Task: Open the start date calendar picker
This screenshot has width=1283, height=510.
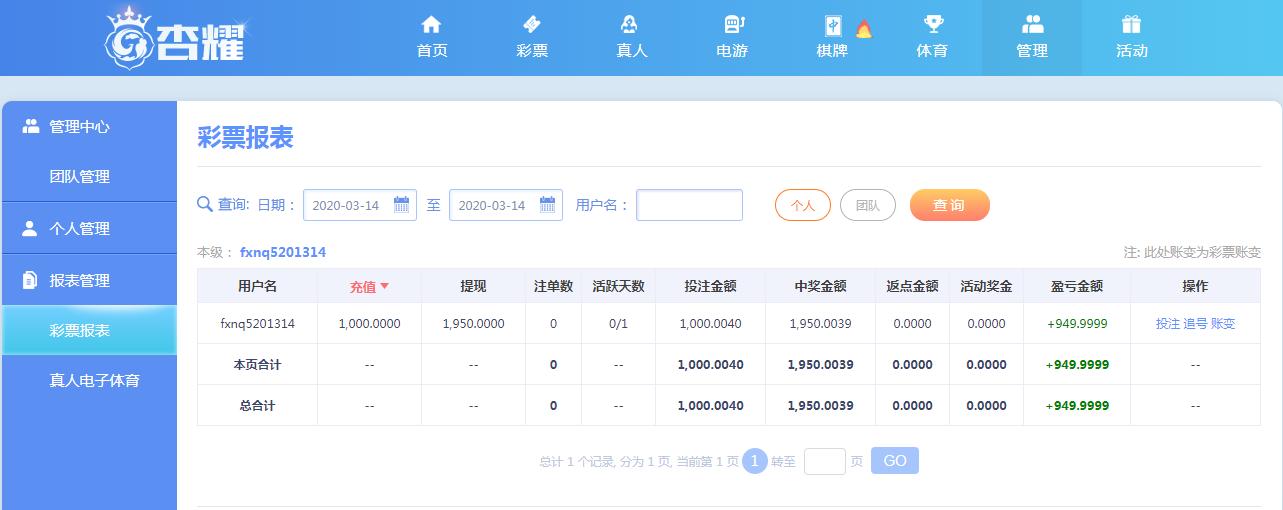Action: tap(402, 205)
